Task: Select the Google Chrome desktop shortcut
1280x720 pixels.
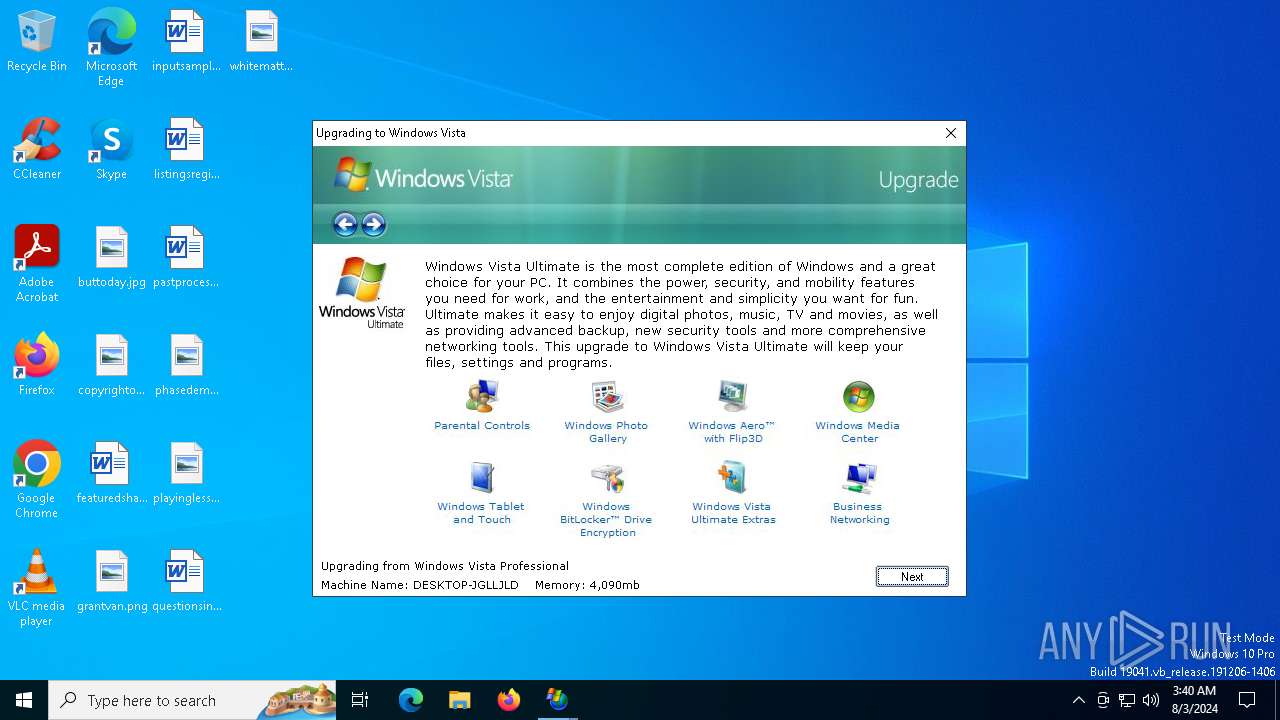Action: [37, 480]
